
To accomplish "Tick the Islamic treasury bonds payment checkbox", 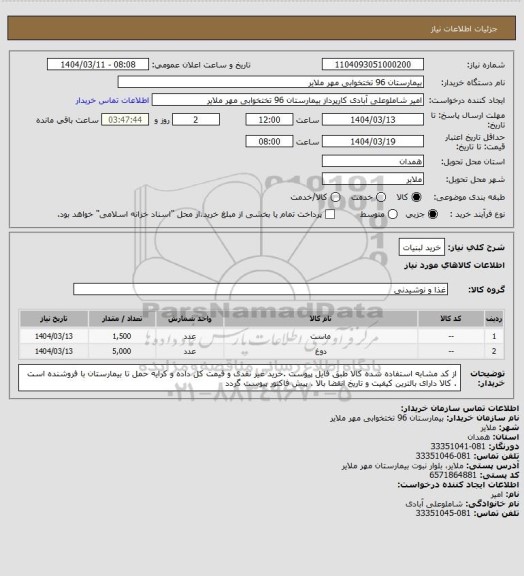I will pos(330,214).
